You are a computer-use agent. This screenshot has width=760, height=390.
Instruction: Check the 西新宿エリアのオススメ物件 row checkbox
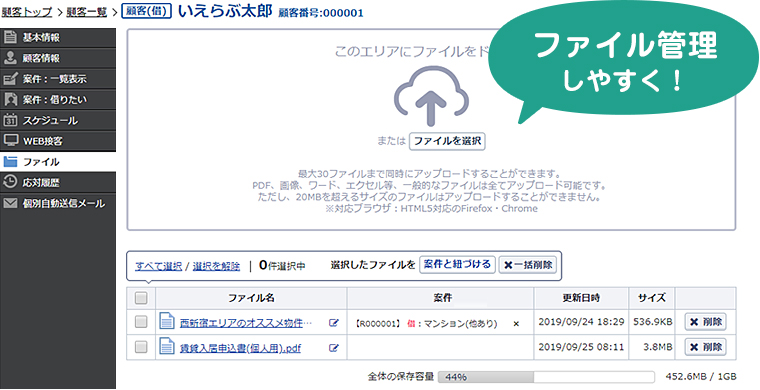coord(141,322)
